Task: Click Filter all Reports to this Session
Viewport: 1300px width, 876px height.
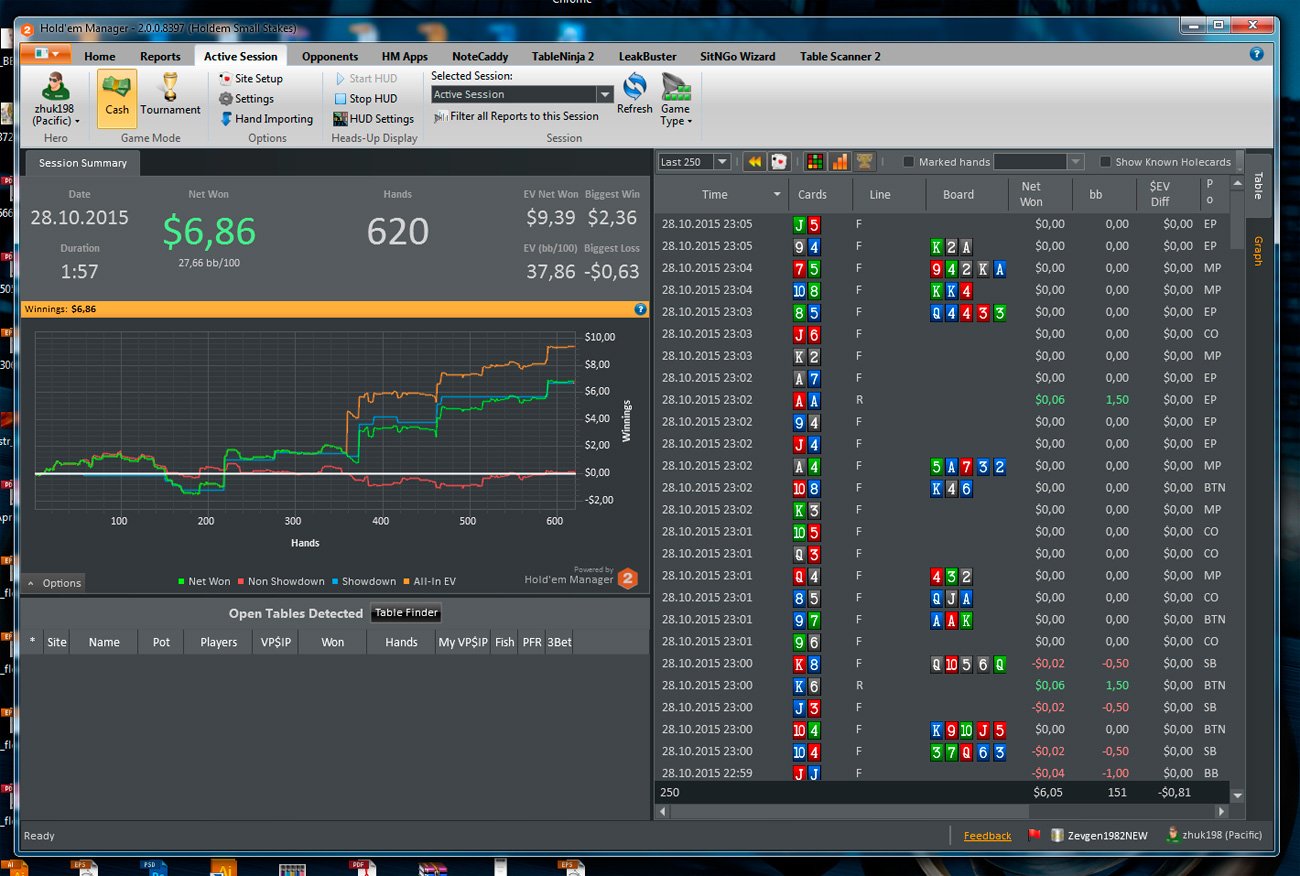Action: 516,116
